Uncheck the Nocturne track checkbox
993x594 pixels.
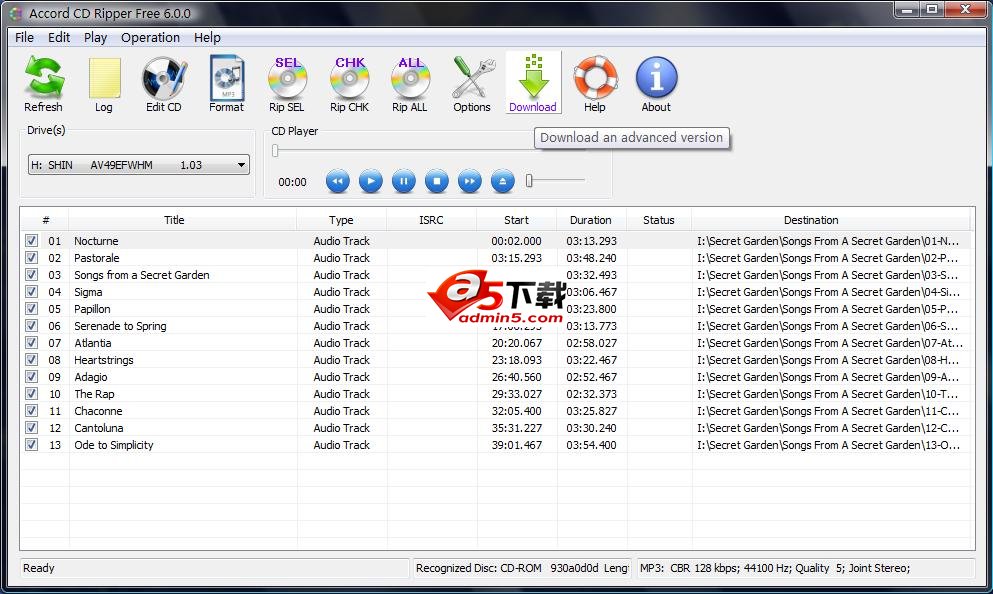coord(32,241)
